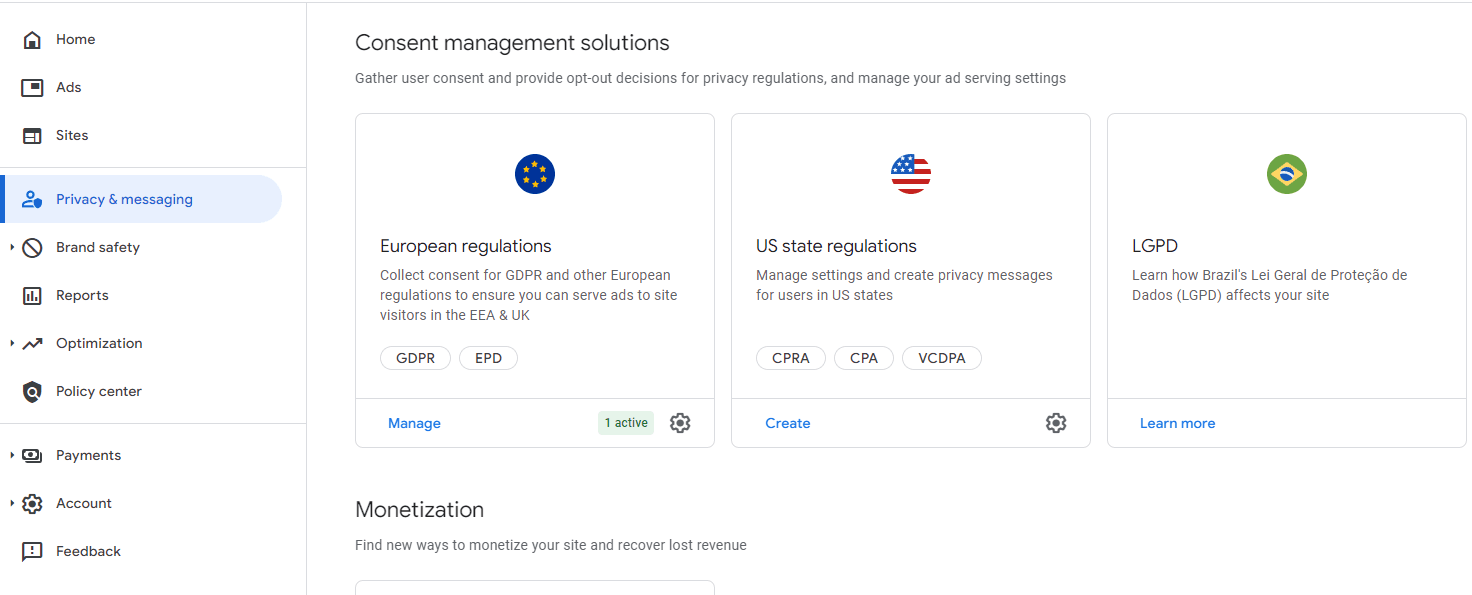Open Feedback label in sidebar

88,552
